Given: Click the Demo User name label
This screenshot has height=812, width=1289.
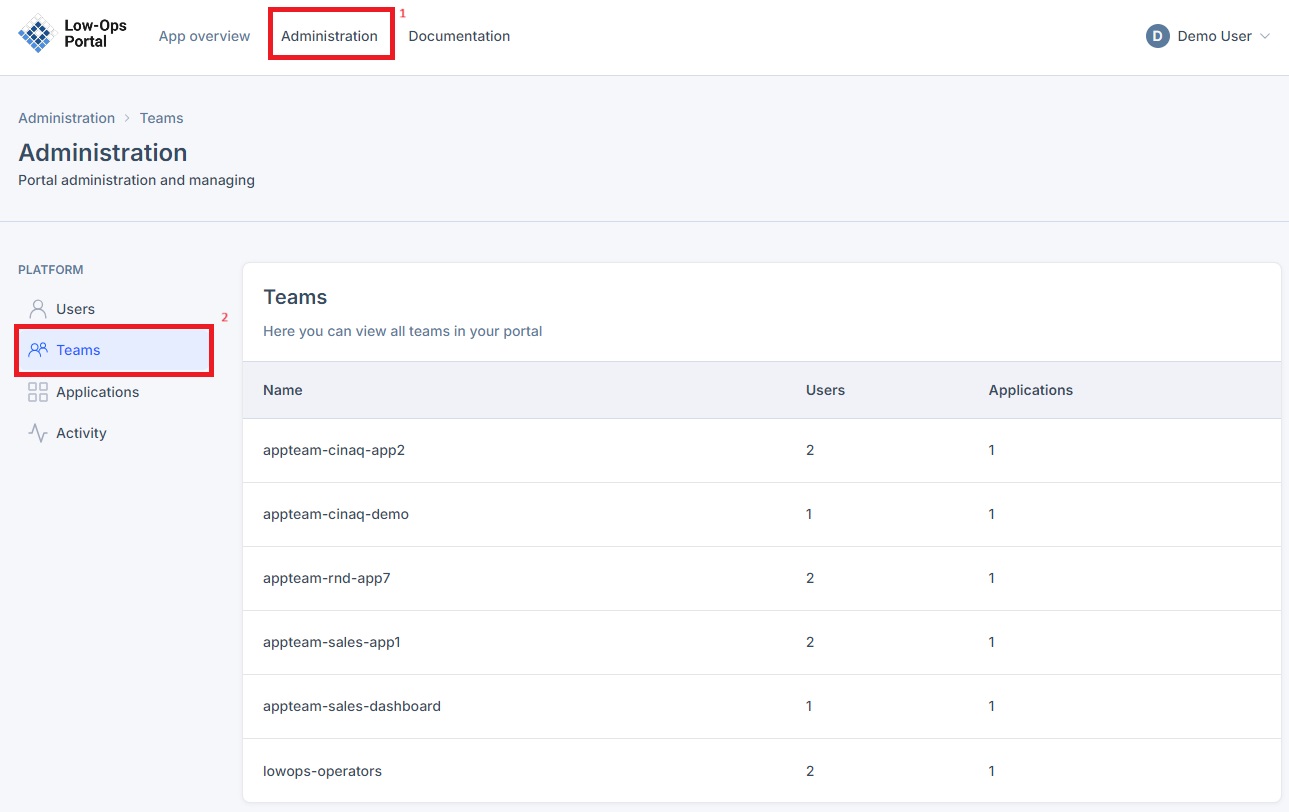Looking at the screenshot, I should coord(1214,36).
